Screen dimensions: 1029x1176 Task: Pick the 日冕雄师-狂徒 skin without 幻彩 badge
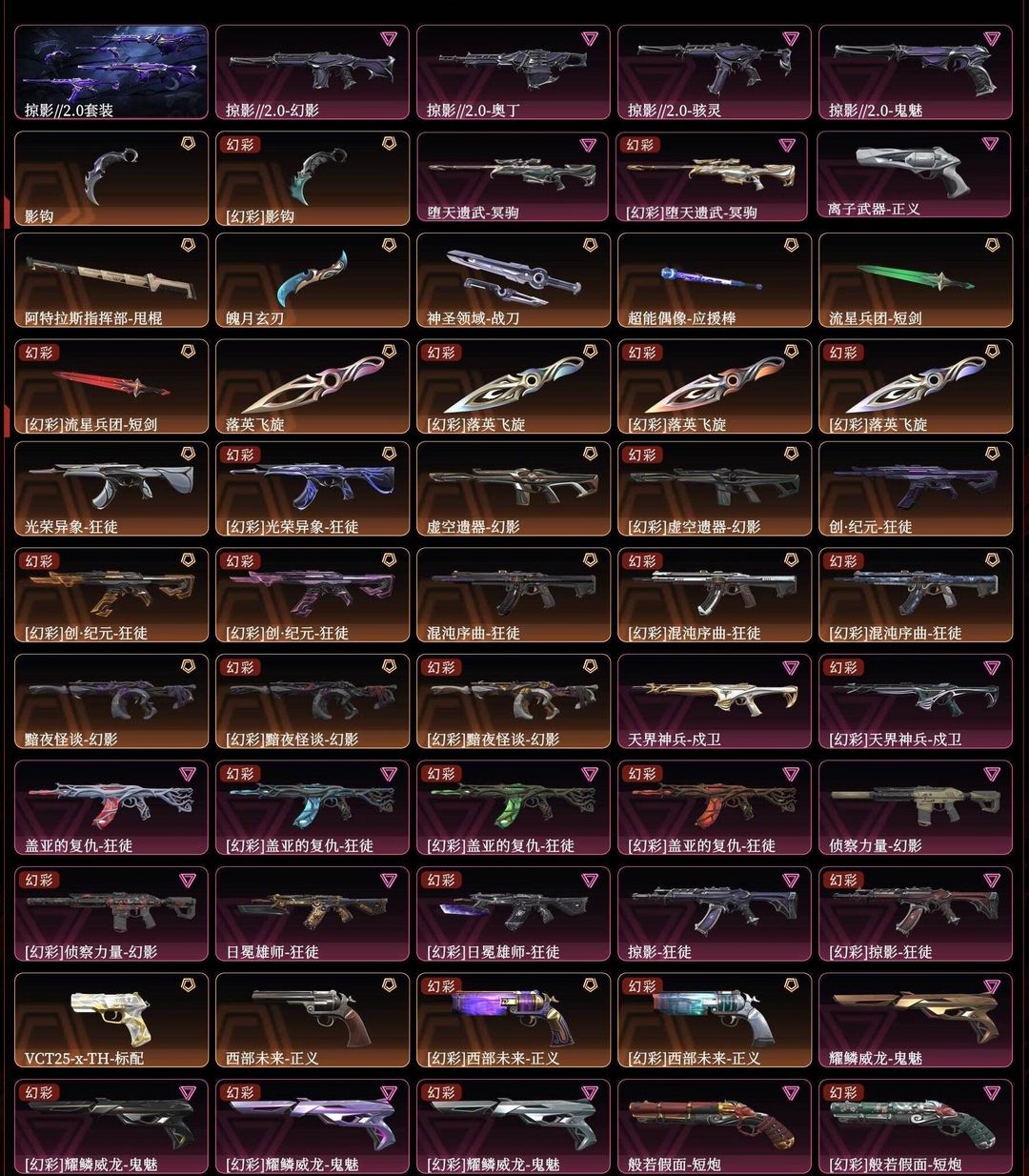[313, 913]
